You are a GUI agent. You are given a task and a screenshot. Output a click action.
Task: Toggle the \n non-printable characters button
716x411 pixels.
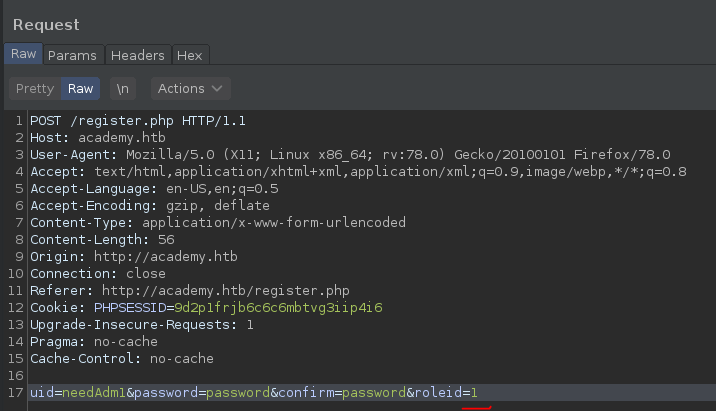[x=123, y=88]
